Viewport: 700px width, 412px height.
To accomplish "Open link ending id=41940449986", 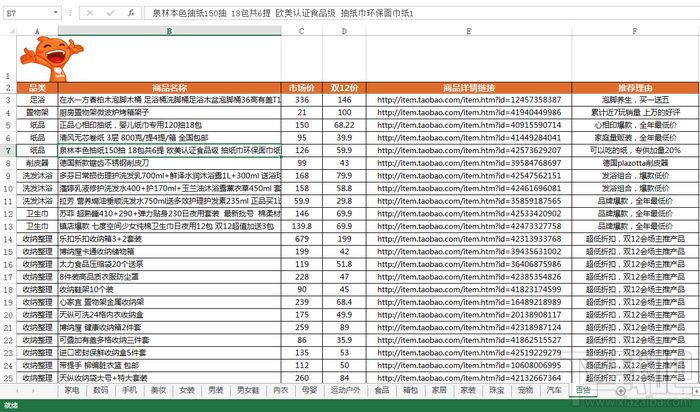I will point(469,112).
